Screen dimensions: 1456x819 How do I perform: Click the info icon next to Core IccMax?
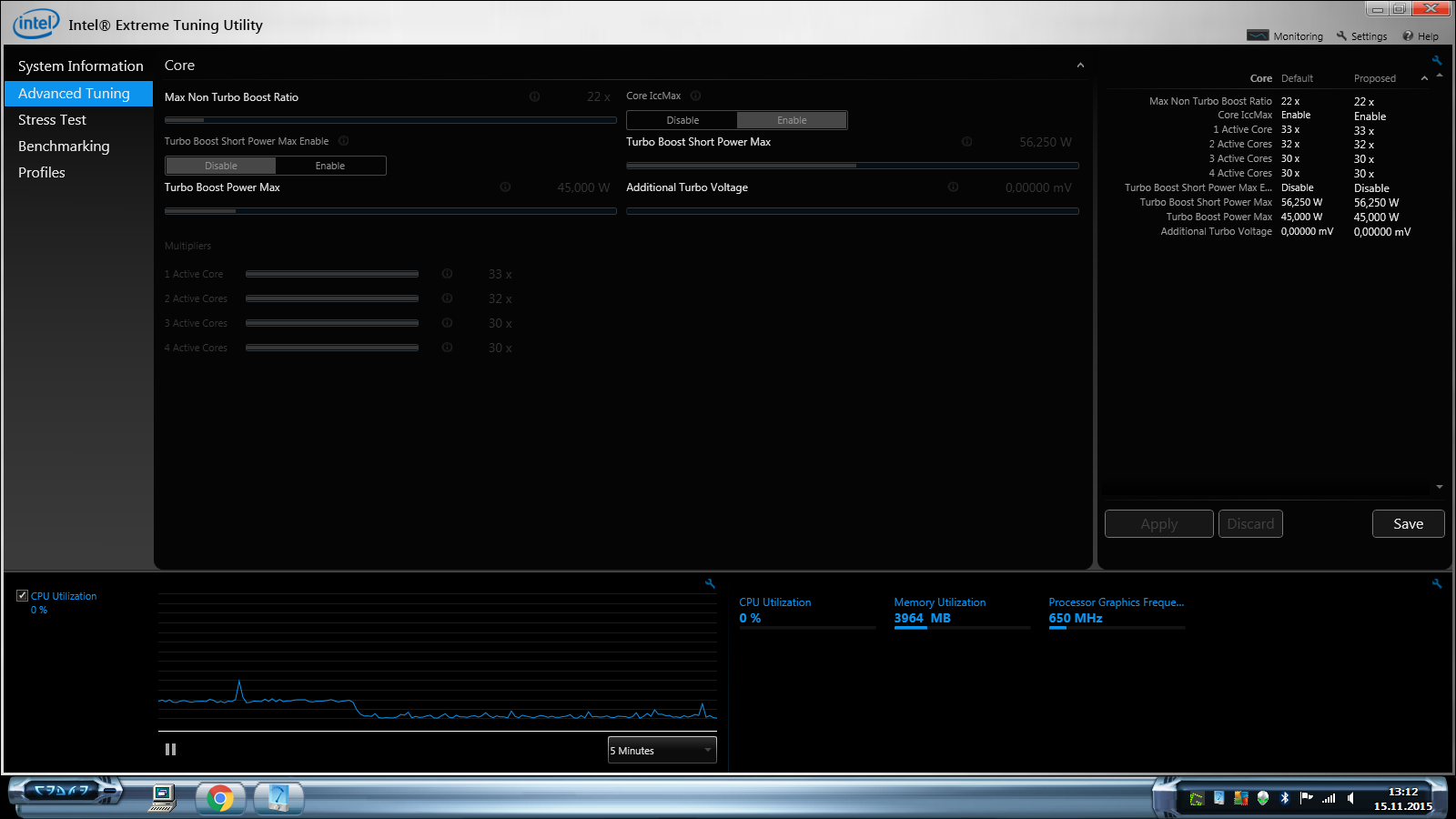click(695, 96)
